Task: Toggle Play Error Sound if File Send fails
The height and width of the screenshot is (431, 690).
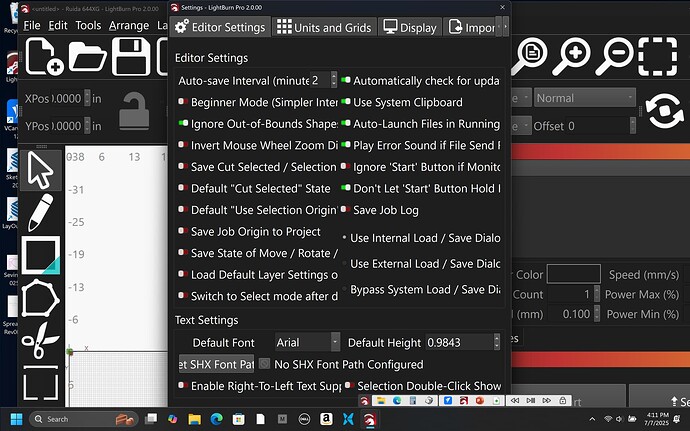Action: [x=346, y=145]
